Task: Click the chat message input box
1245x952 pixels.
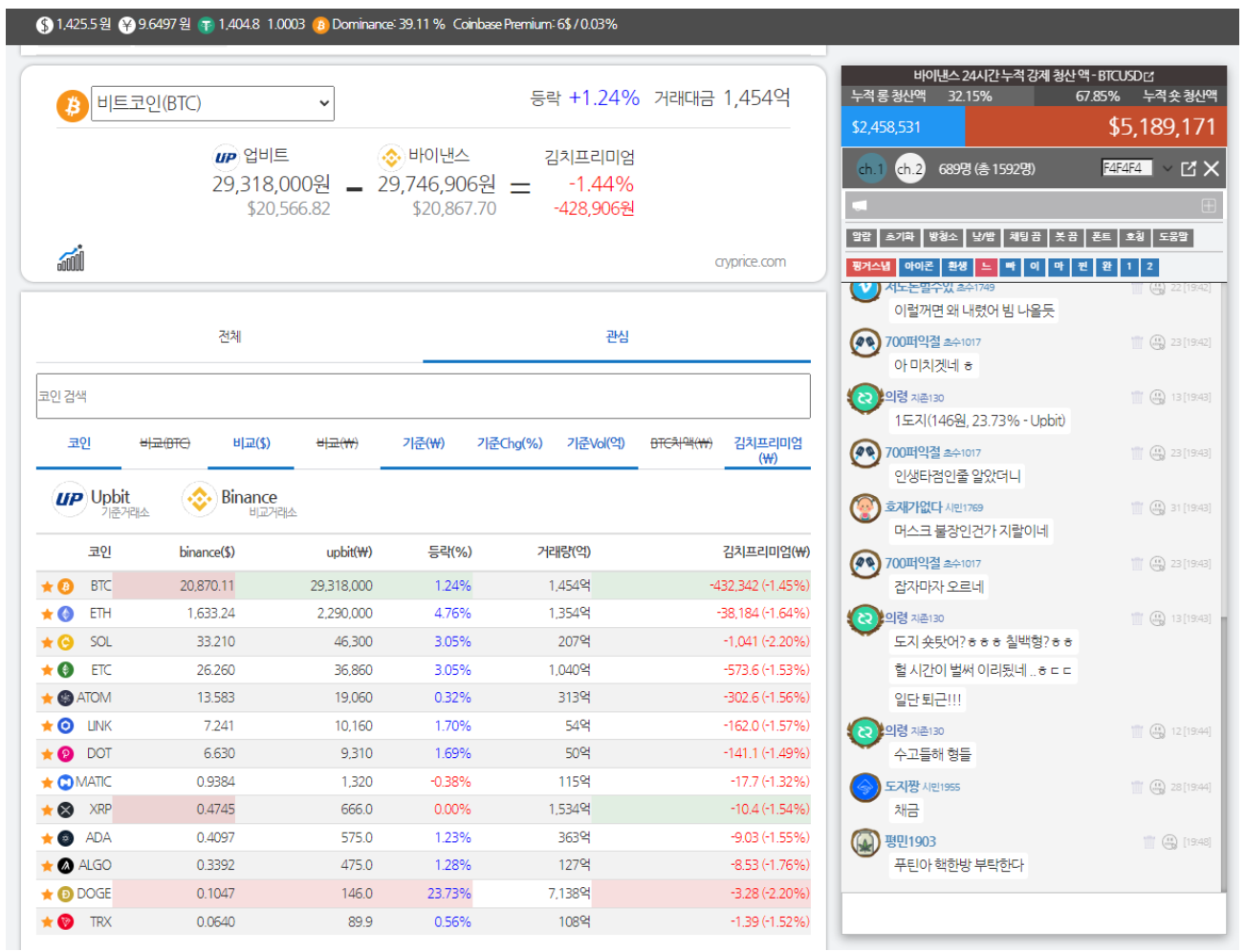Action: pyautogui.click(x=1034, y=913)
